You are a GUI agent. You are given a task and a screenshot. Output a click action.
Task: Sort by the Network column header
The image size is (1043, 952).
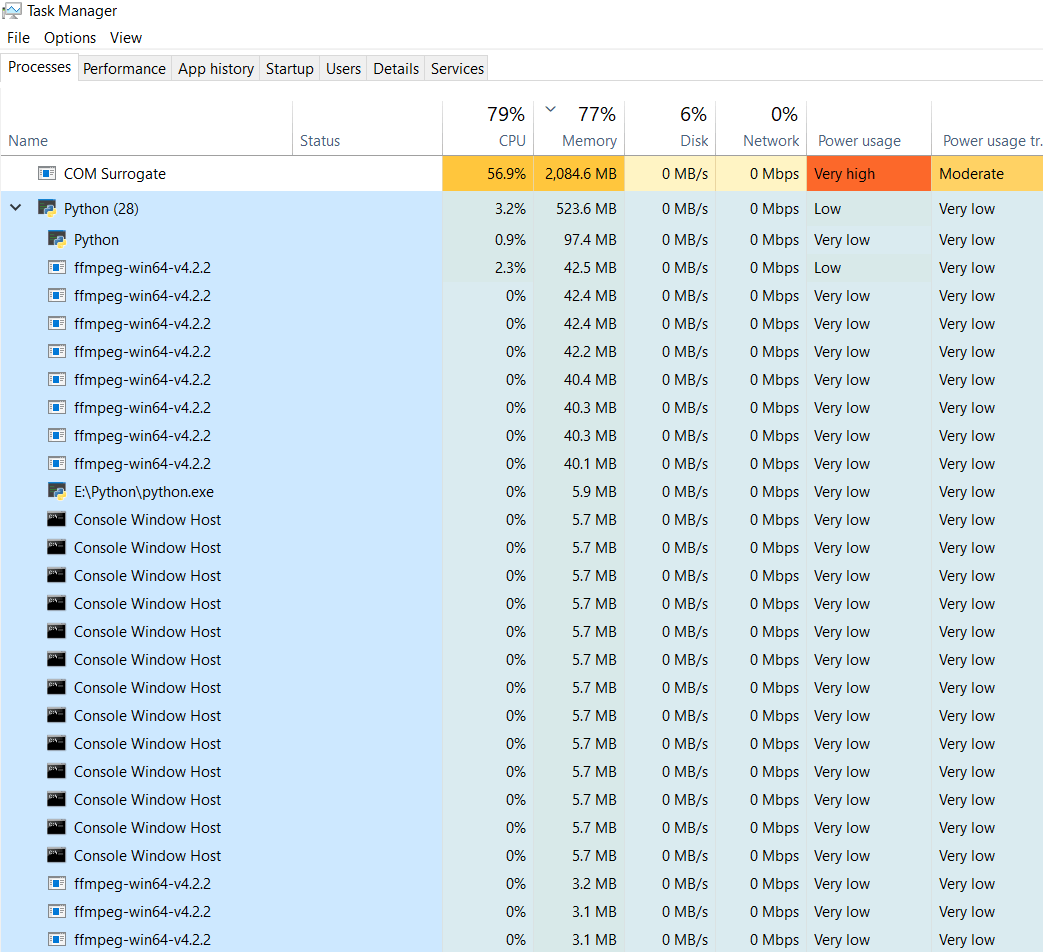761,128
